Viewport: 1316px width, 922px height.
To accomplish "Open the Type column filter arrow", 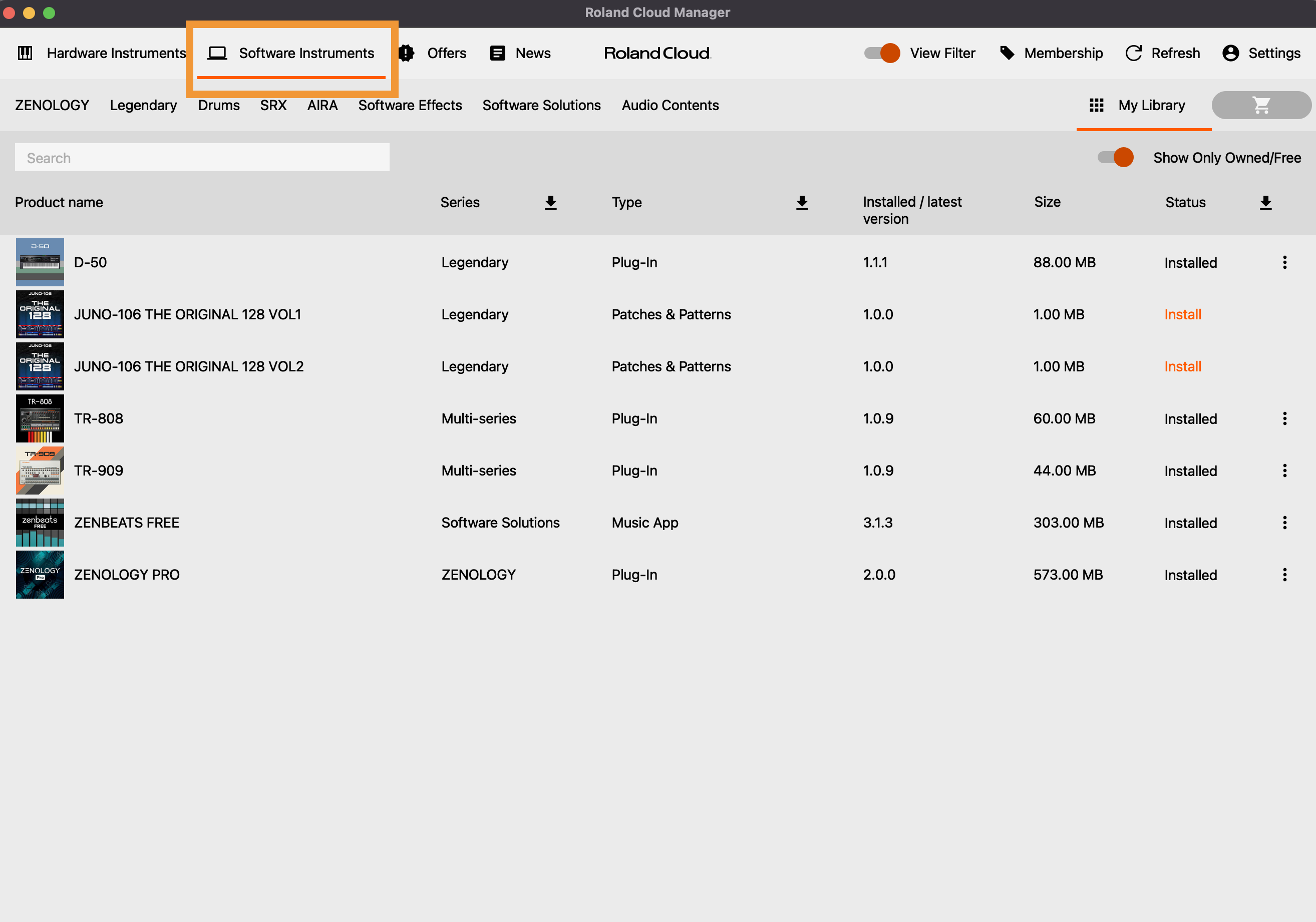I will pyautogui.click(x=801, y=202).
